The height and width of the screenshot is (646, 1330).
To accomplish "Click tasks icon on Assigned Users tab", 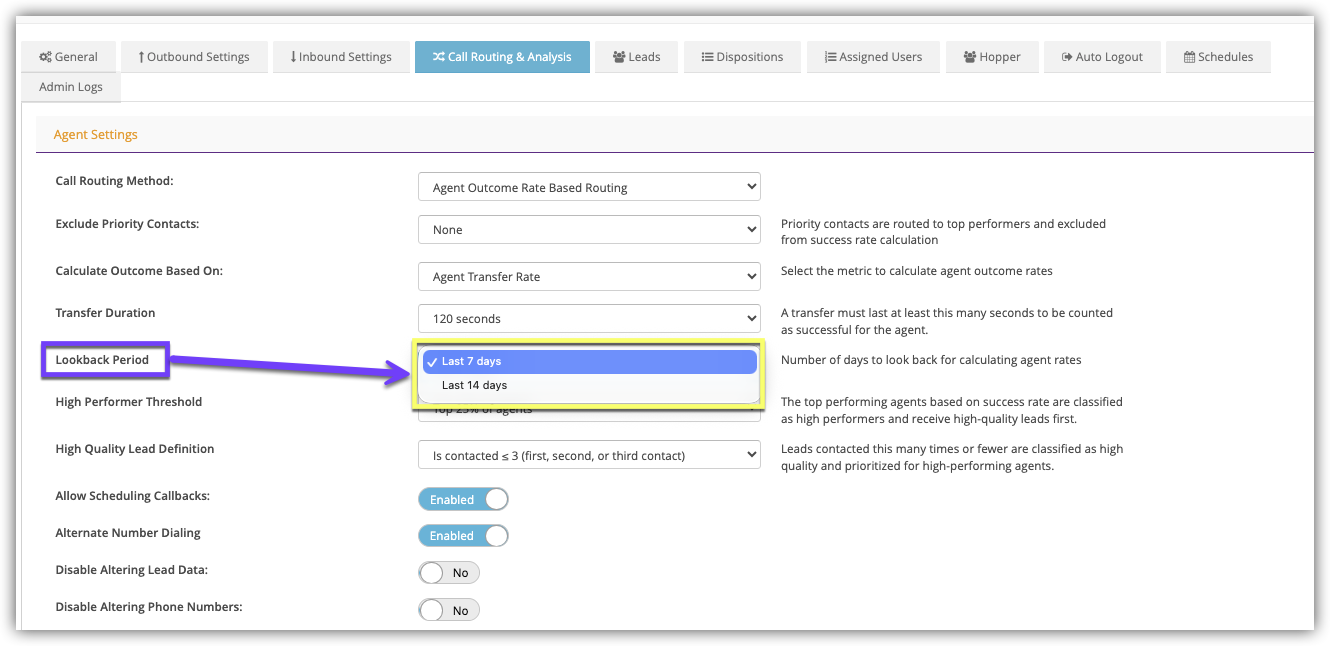I will pos(830,57).
